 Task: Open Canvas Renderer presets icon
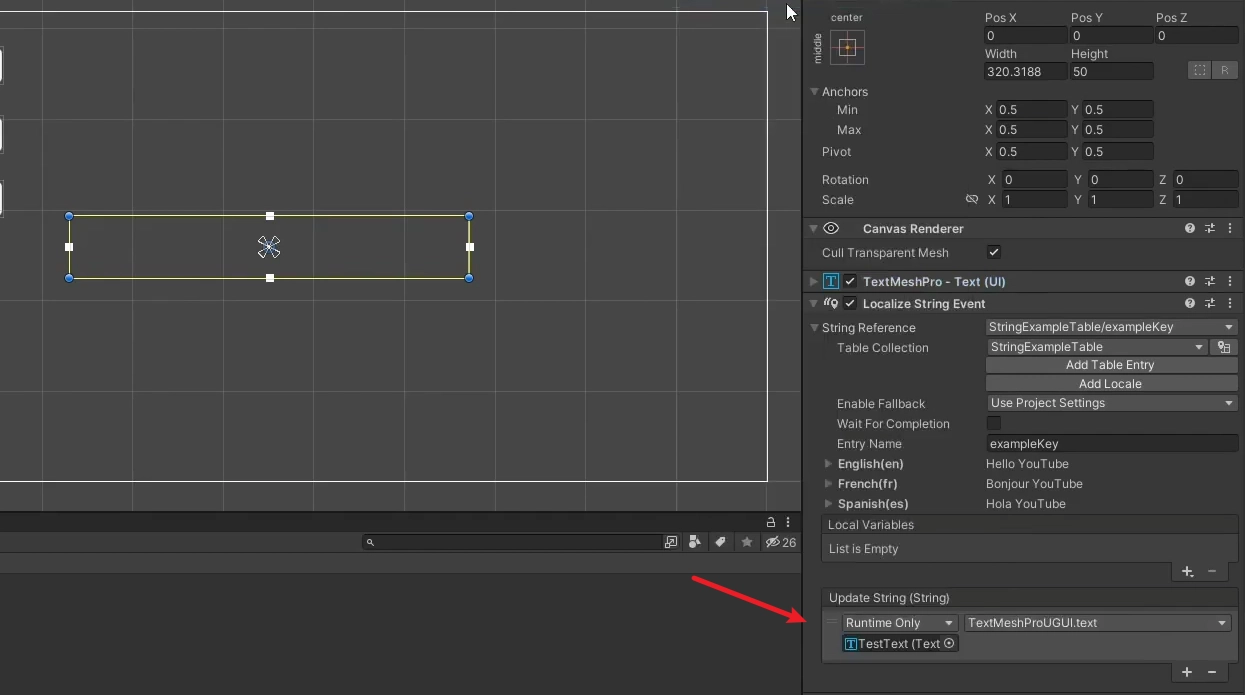tap(1210, 229)
